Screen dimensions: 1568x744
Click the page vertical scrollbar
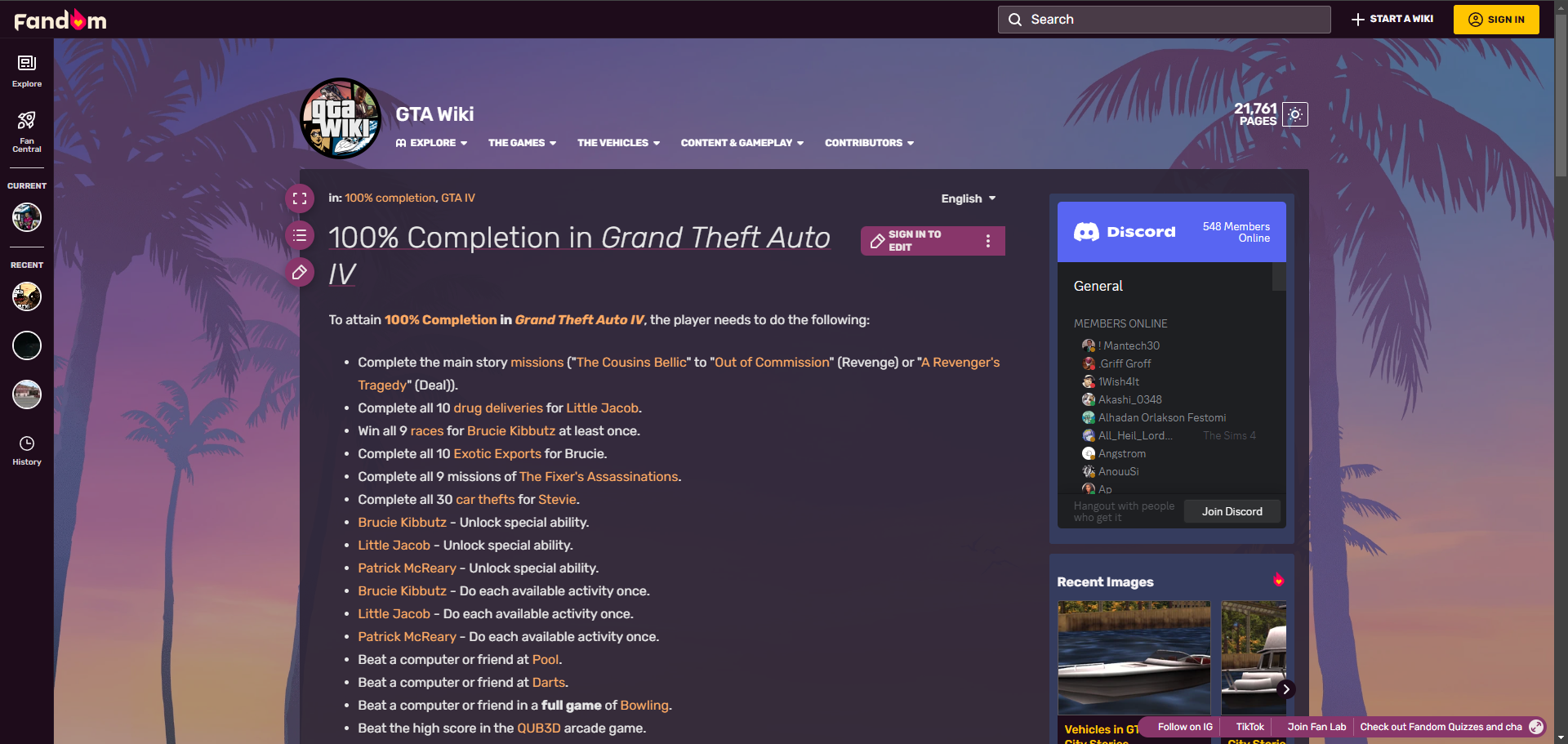coord(1561,94)
